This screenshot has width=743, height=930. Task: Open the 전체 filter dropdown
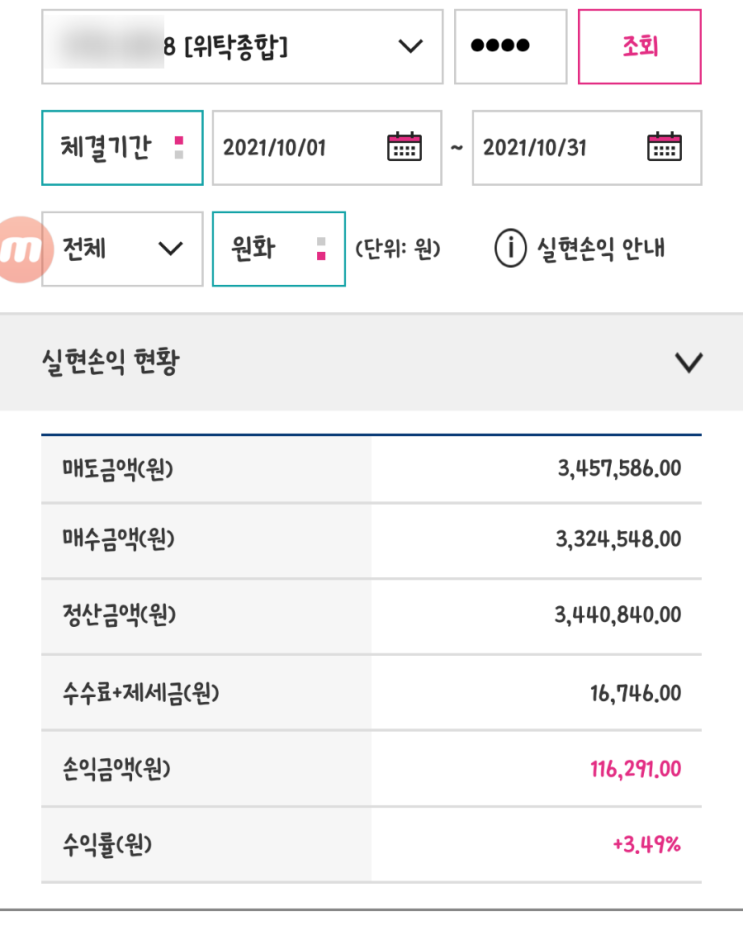(x=122, y=249)
